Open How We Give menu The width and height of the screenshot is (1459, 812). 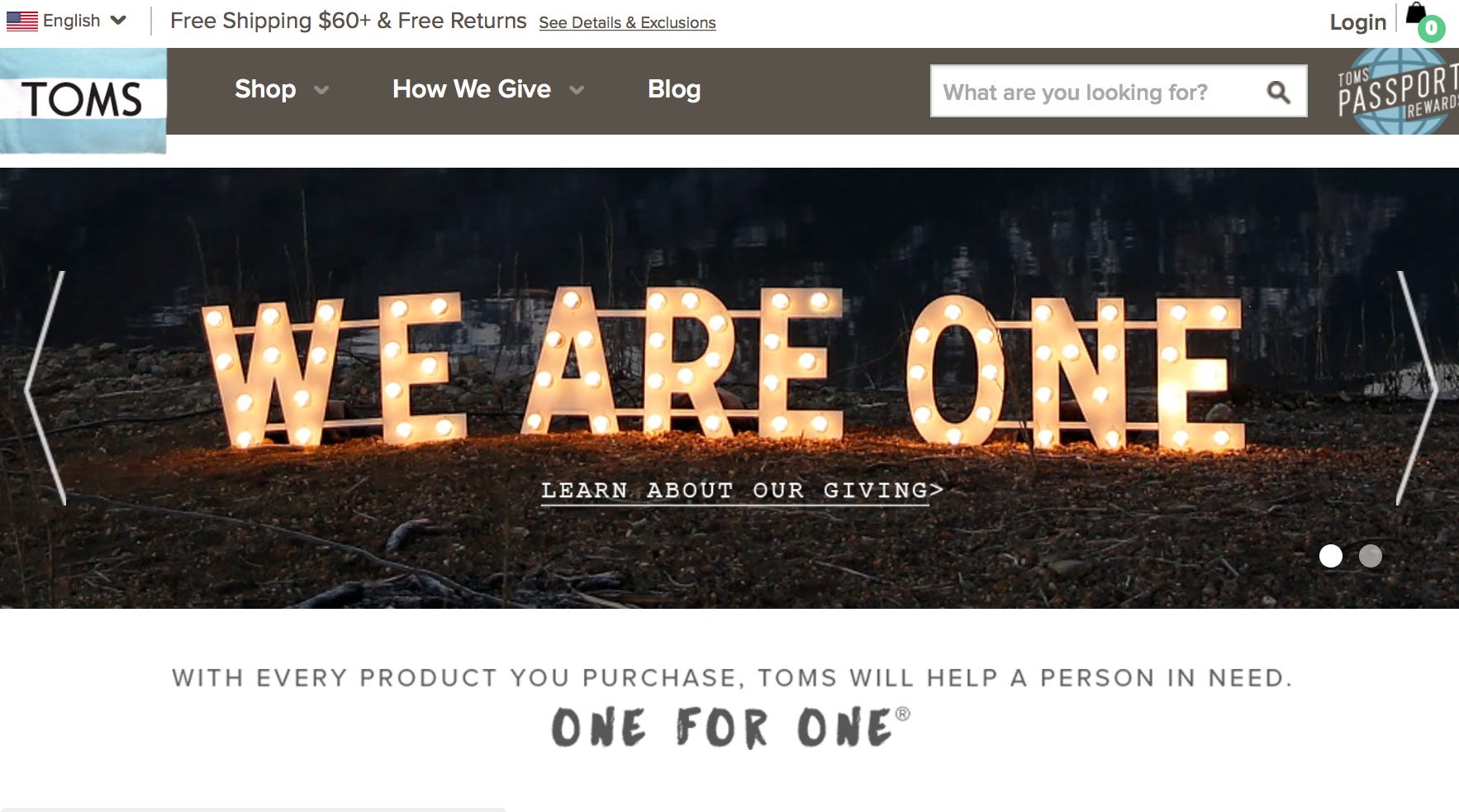(x=472, y=88)
